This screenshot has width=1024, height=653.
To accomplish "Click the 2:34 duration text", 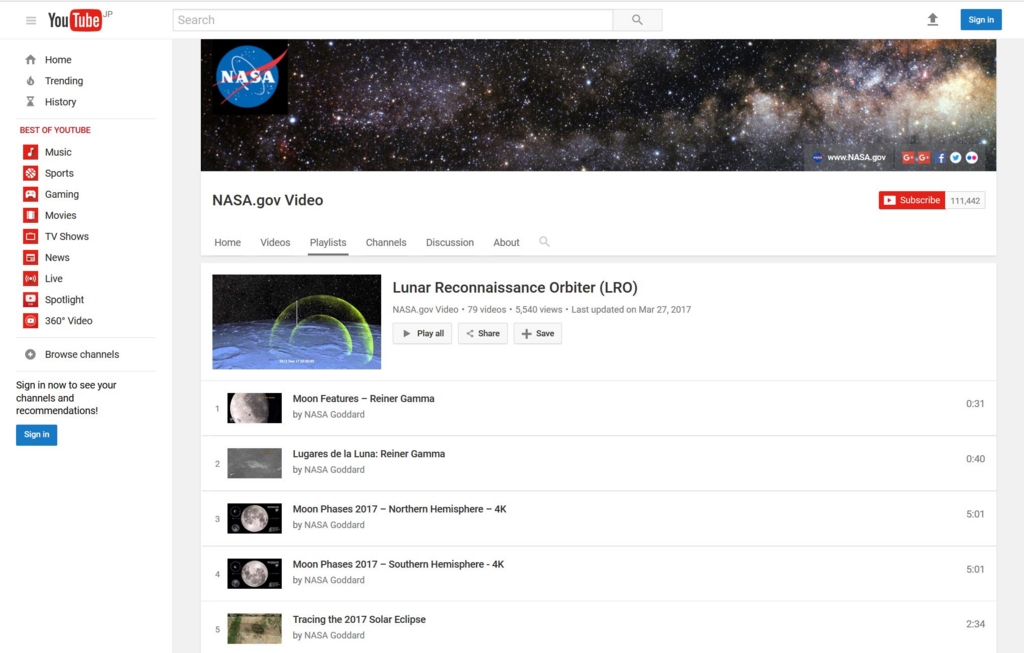I will (x=975, y=624).
